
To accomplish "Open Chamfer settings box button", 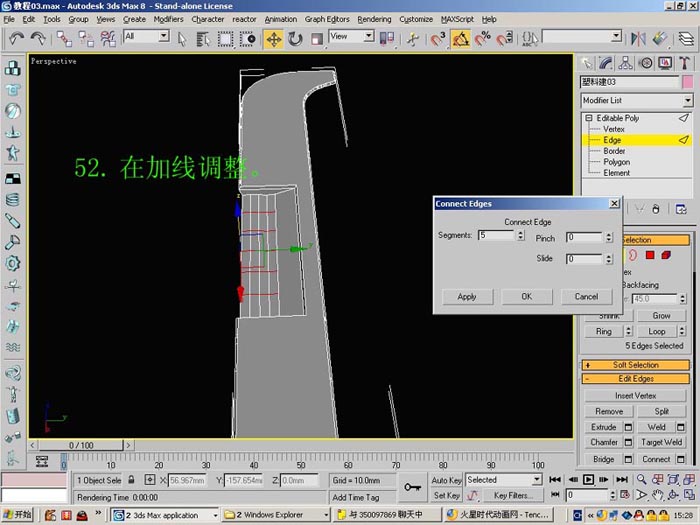I will pos(628,442).
